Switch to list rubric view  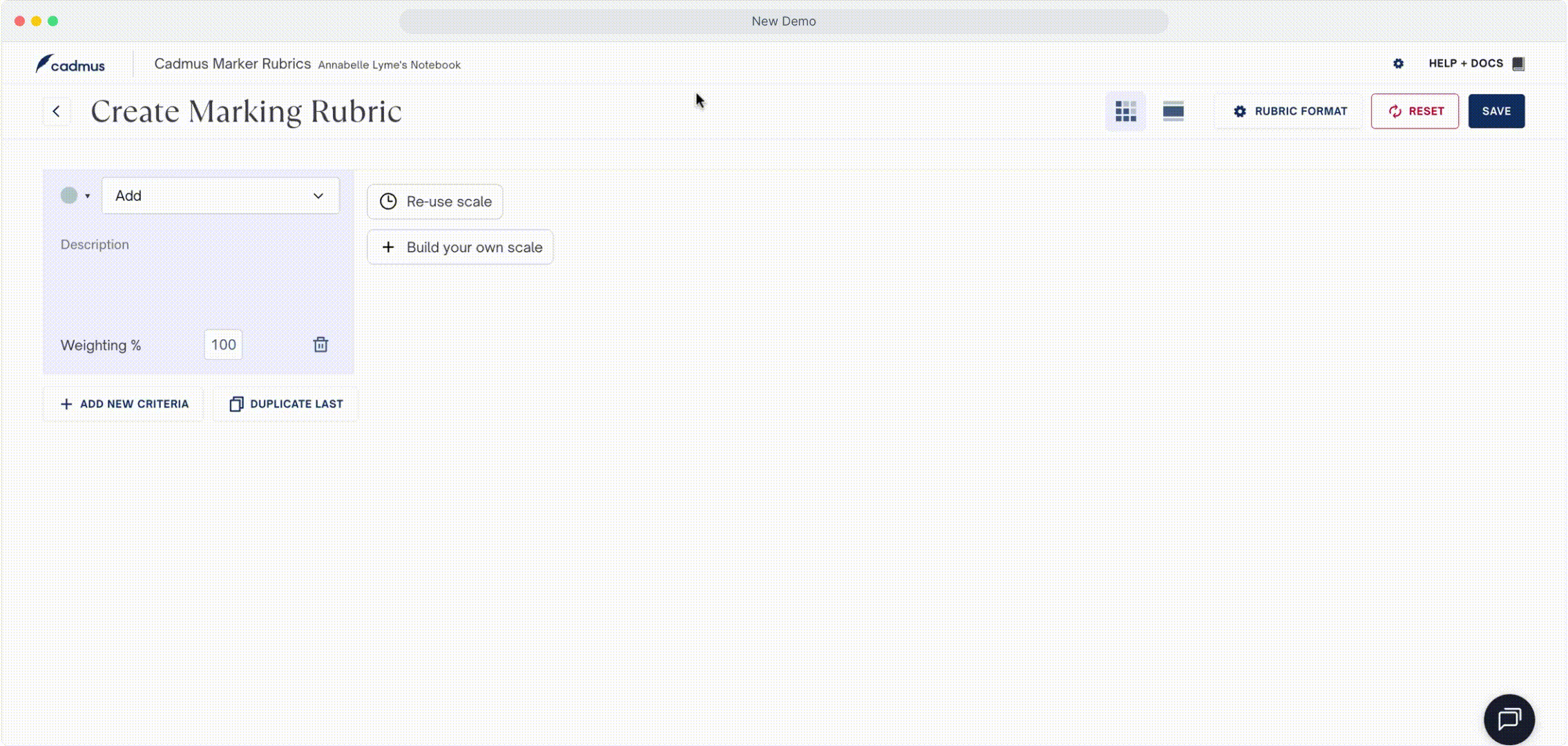point(1173,111)
